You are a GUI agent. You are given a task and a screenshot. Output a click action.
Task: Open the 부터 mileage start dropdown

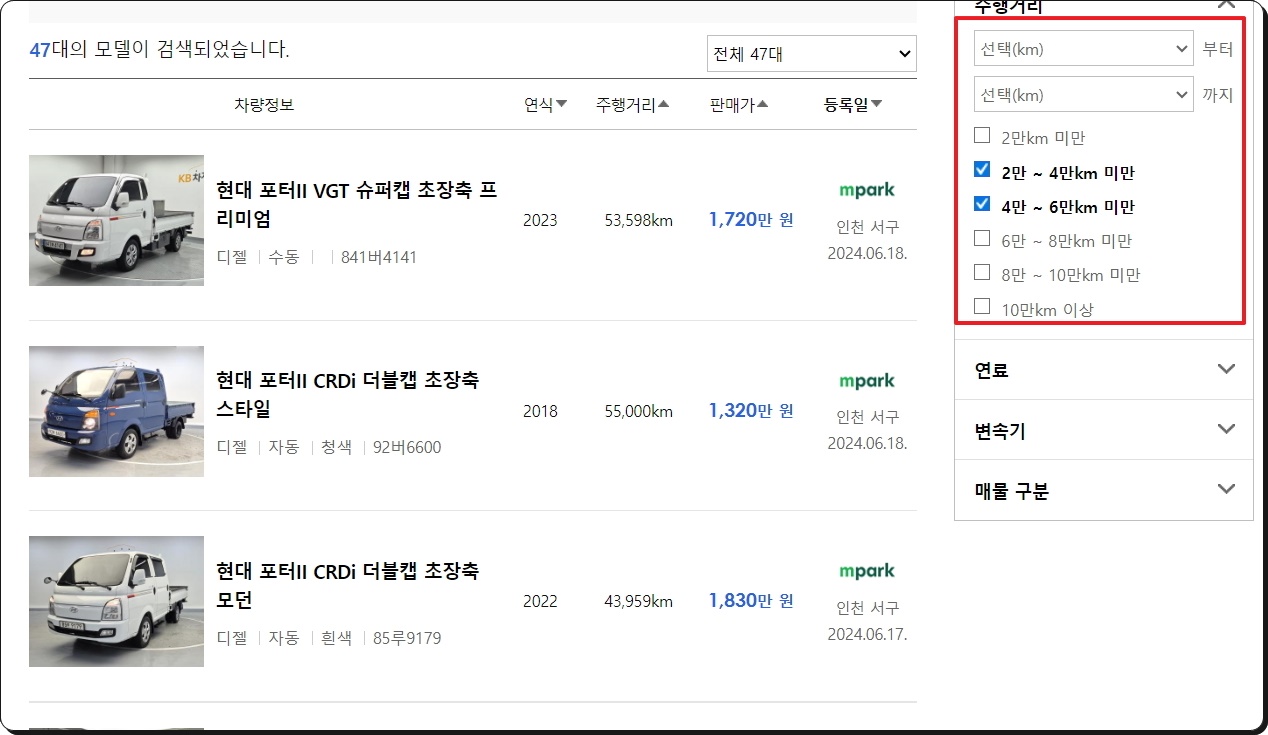point(1083,48)
